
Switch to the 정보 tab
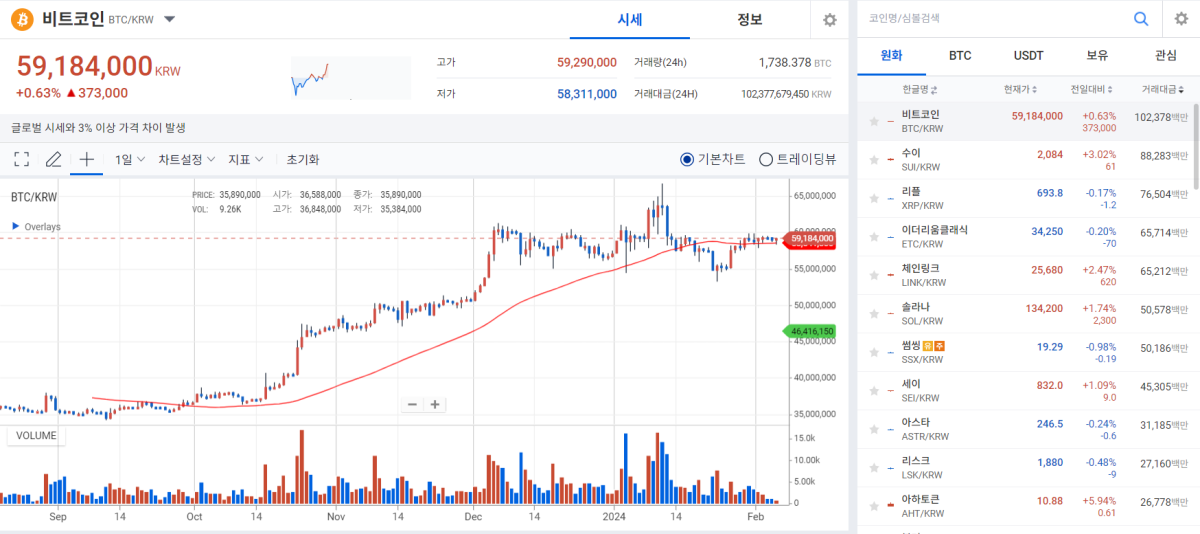click(x=750, y=20)
